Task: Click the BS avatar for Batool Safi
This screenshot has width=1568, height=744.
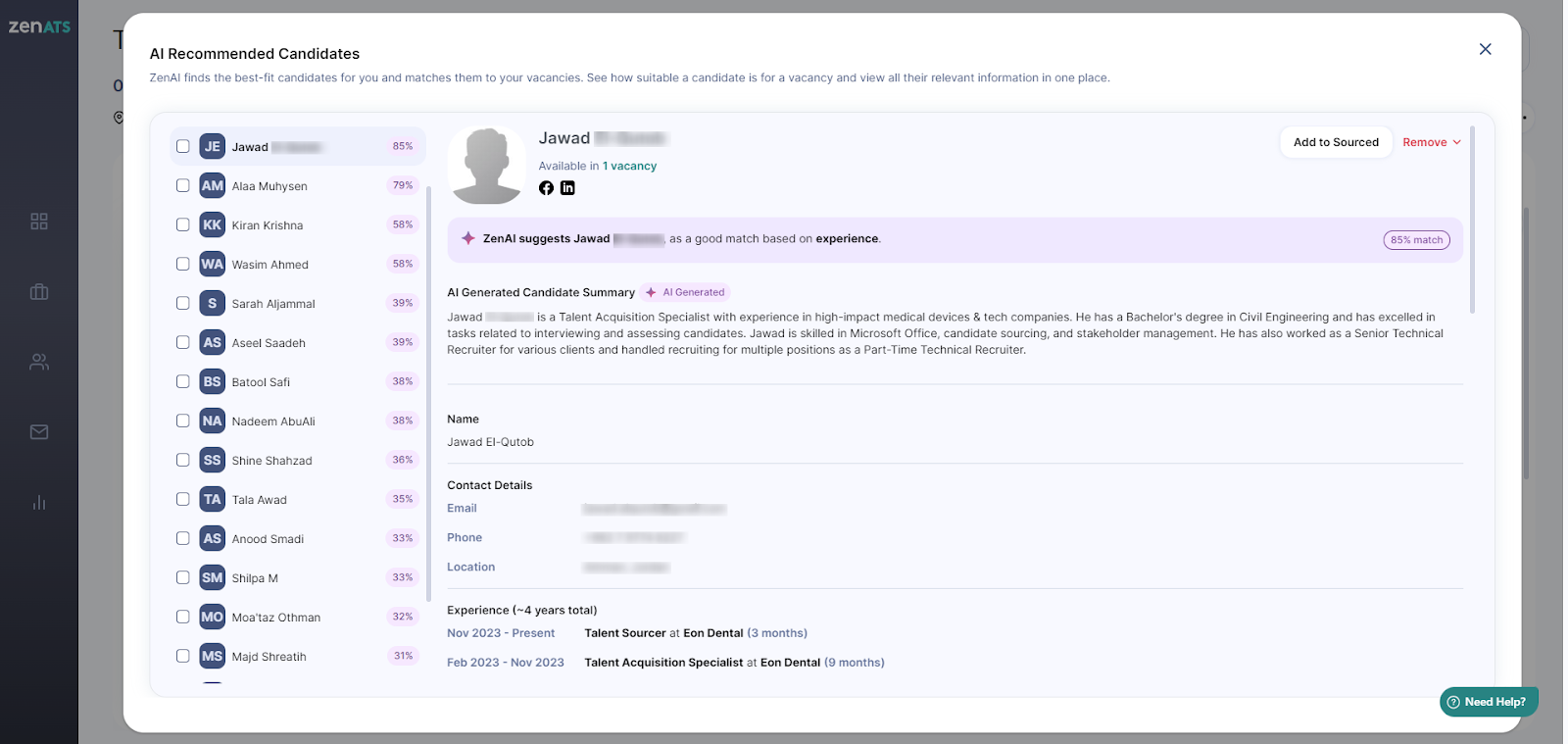Action: pyautogui.click(x=213, y=381)
